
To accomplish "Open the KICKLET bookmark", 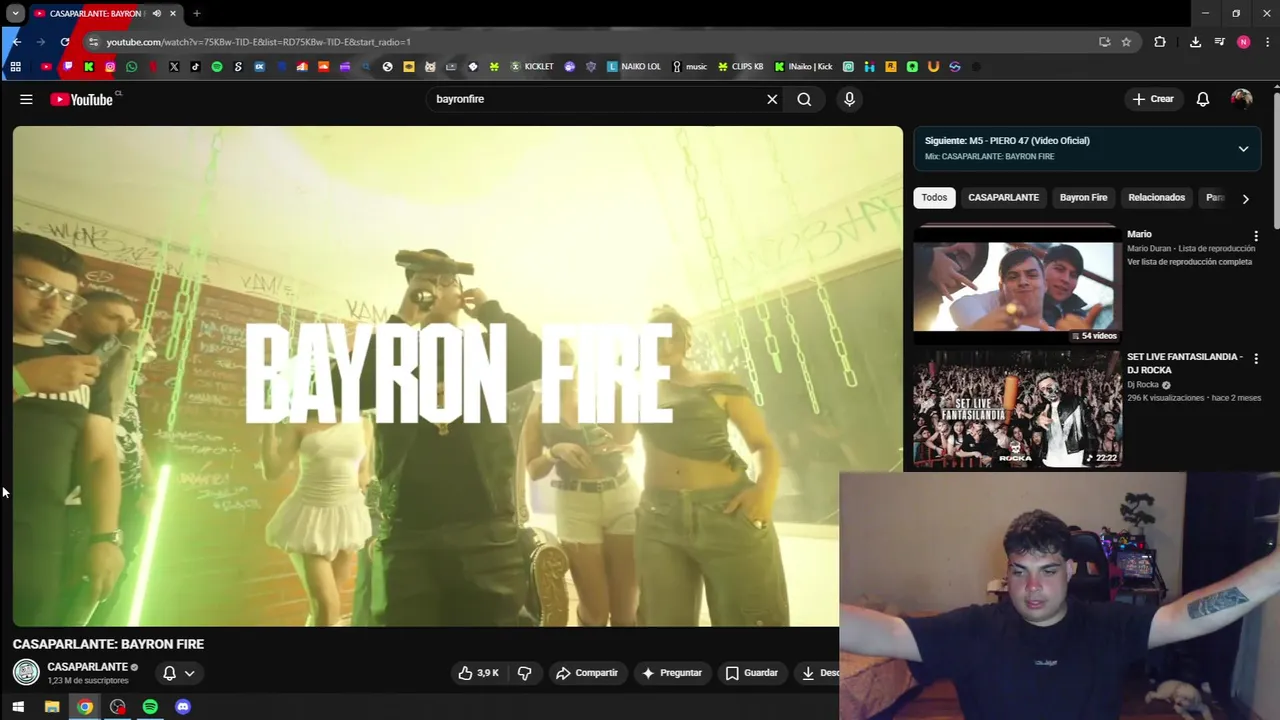I will pos(532,67).
